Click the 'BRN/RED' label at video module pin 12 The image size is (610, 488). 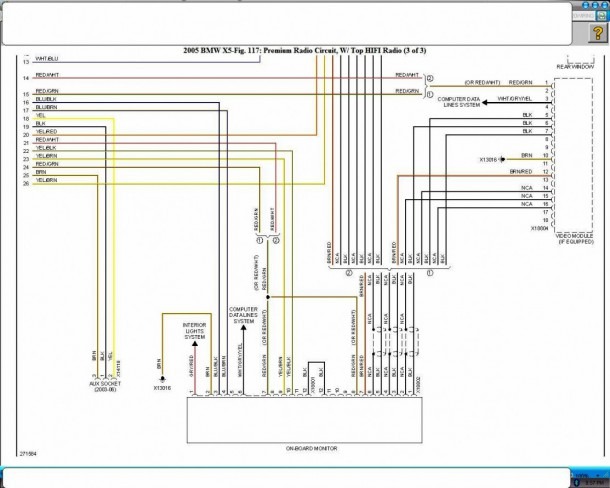[521, 172]
